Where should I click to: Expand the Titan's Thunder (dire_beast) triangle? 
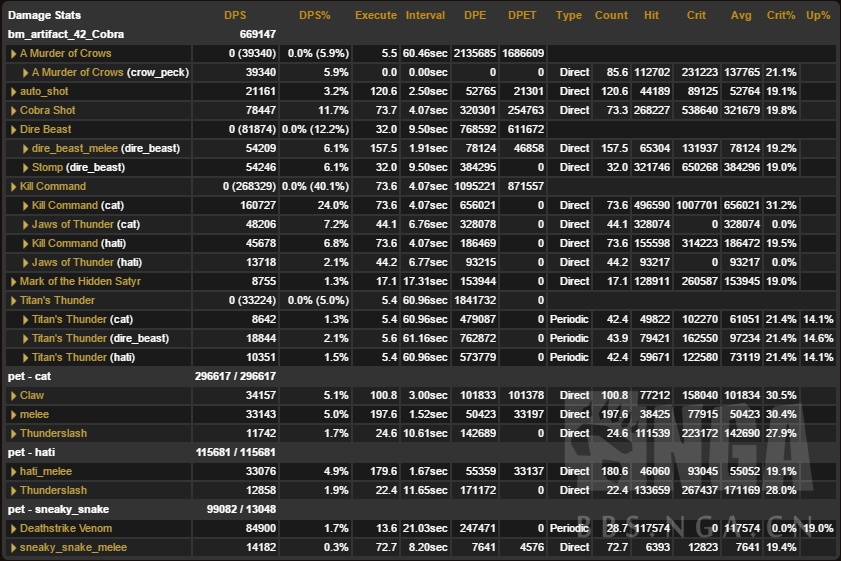pyautogui.click(x=25, y=338)
